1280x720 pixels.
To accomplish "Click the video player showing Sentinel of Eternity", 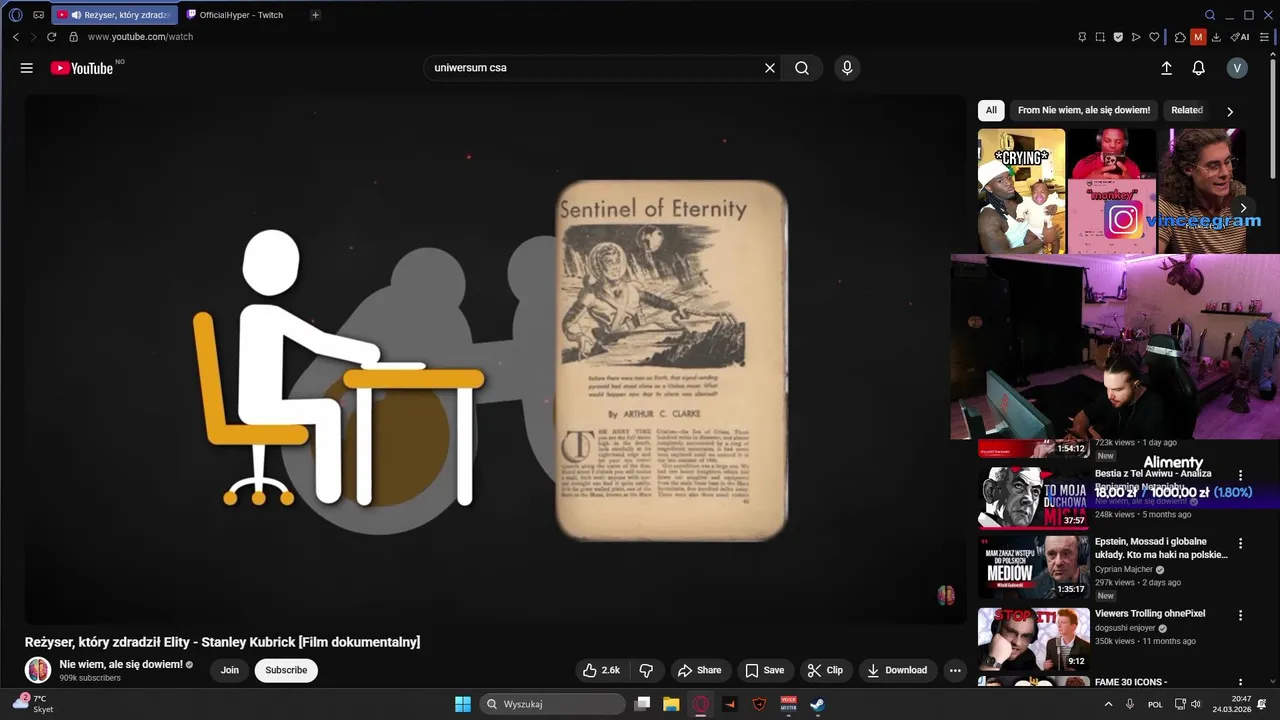I will tap(495, 360).
